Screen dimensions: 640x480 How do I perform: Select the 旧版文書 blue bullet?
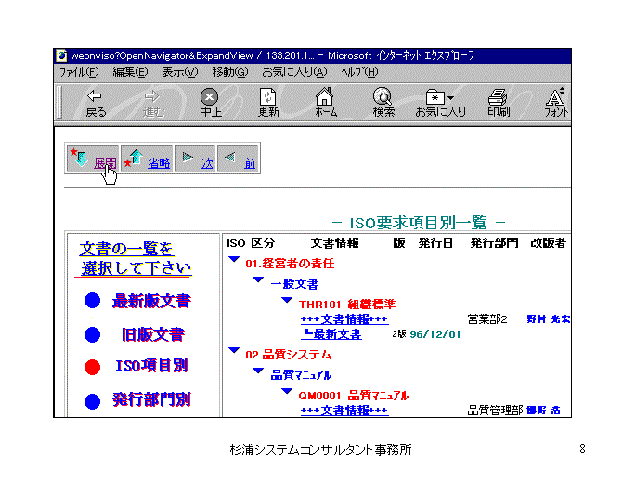point(92,334)
